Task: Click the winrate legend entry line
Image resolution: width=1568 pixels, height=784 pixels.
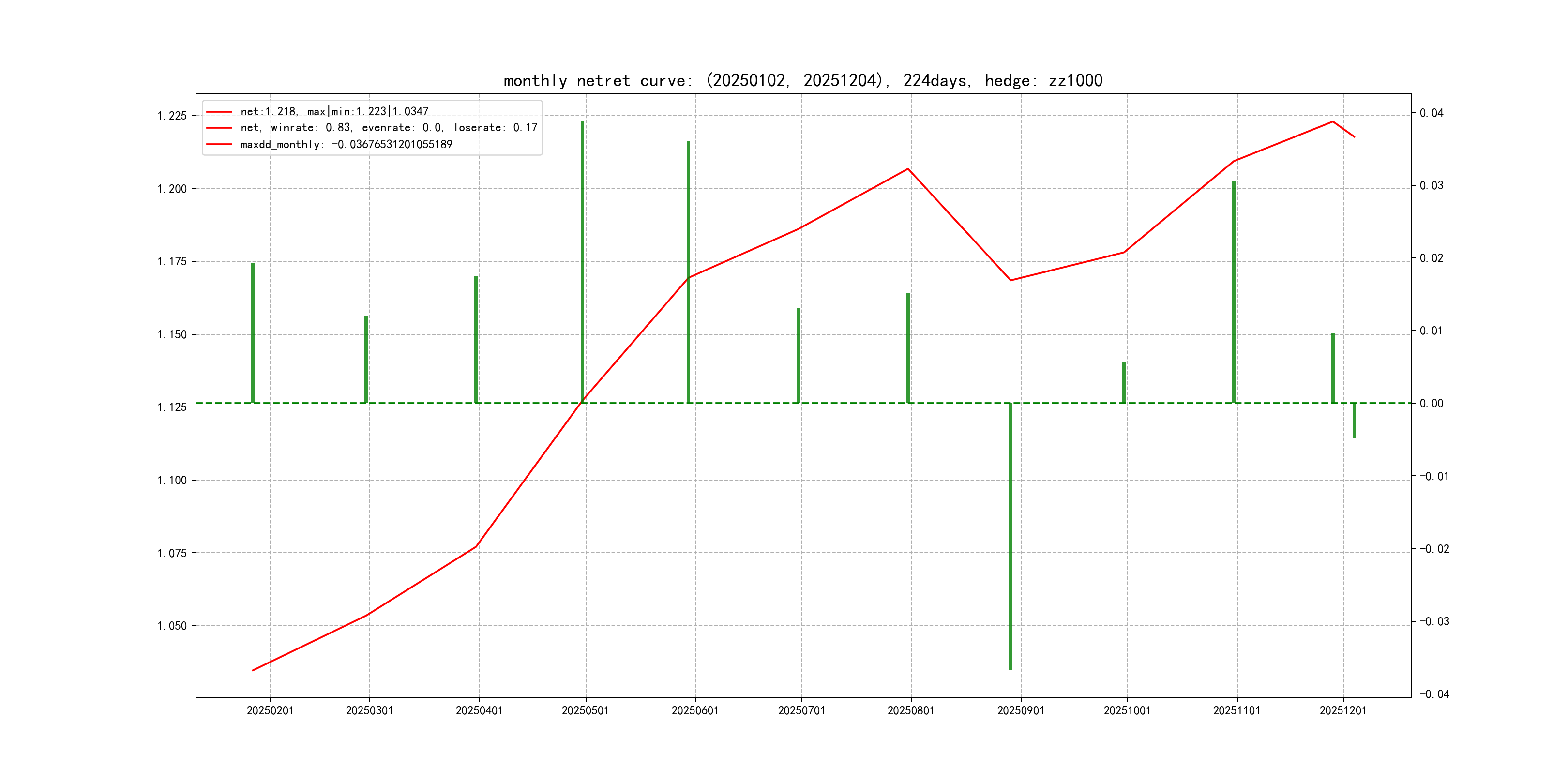Action: 388,128
